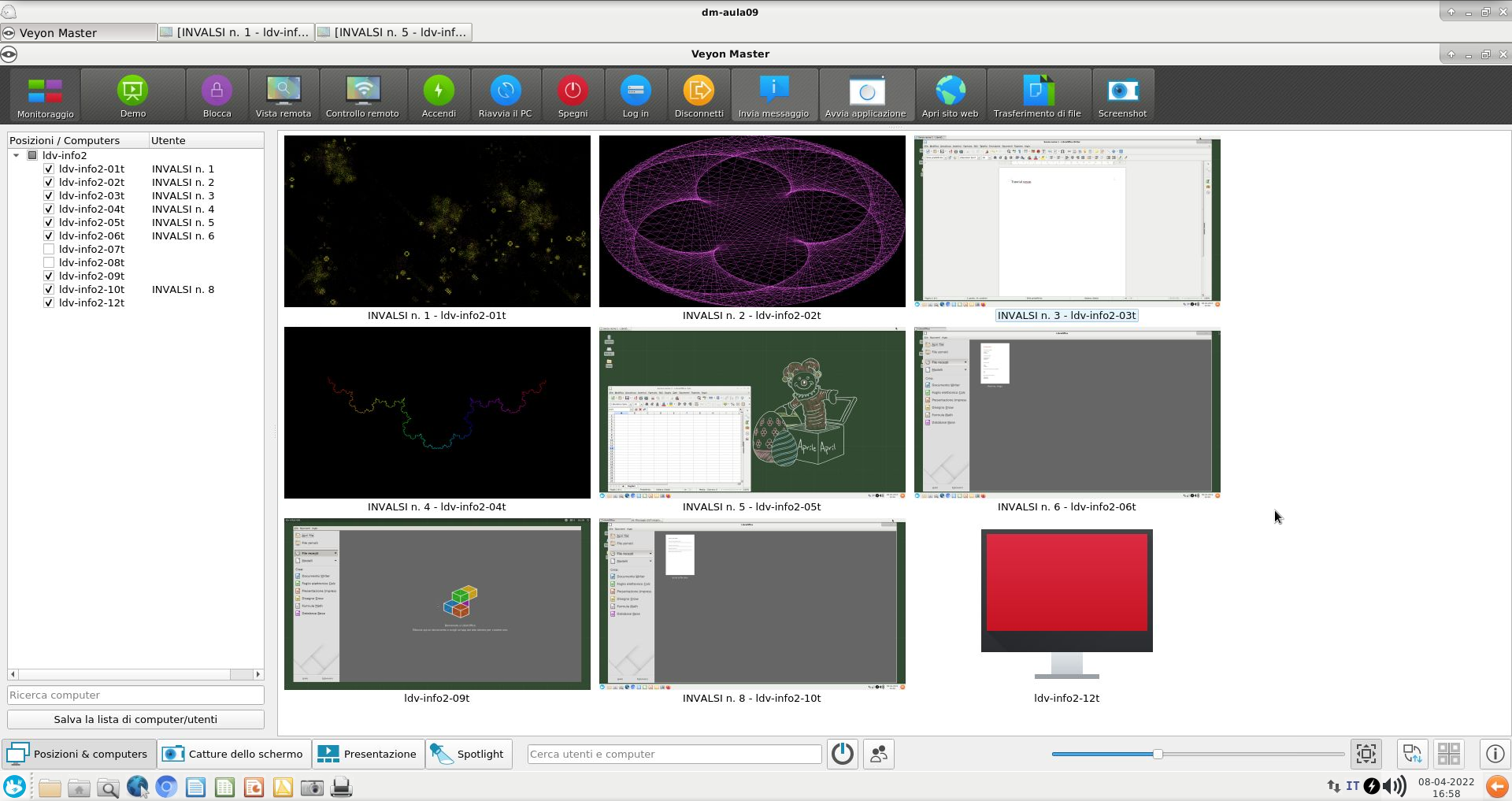Image resolution: width=1512 pixels, height=801 pixels.
Task: Check the ldv-info2-07t checkbox
Action: (x=49, y=249)
